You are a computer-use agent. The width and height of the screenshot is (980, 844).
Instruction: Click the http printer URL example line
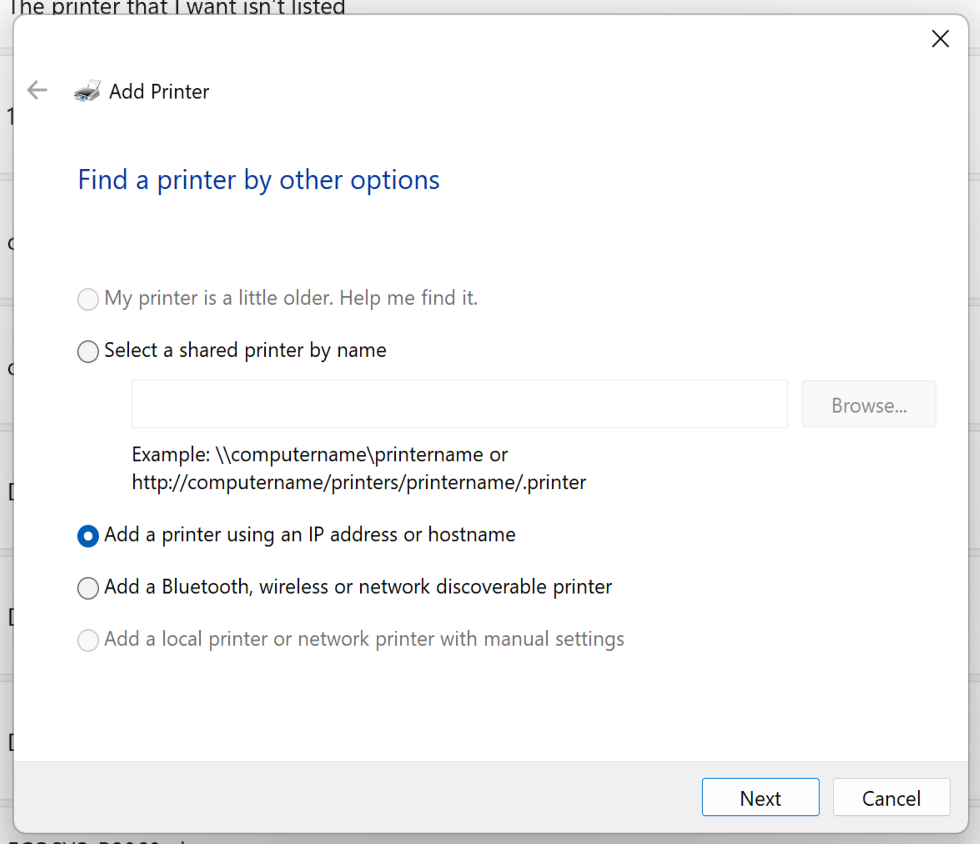tap(358, 481)
